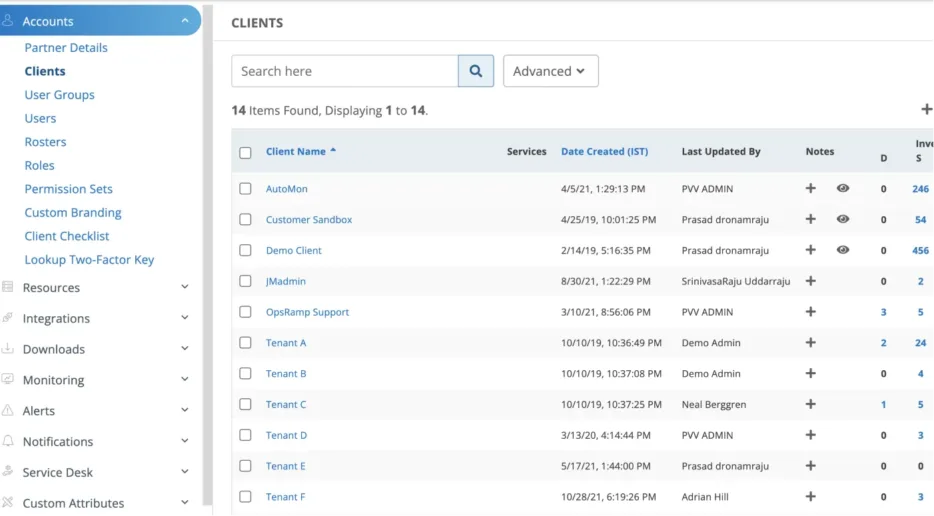
Task: Expand the Custom Attributes section chevron
Action: pos(185,502)
